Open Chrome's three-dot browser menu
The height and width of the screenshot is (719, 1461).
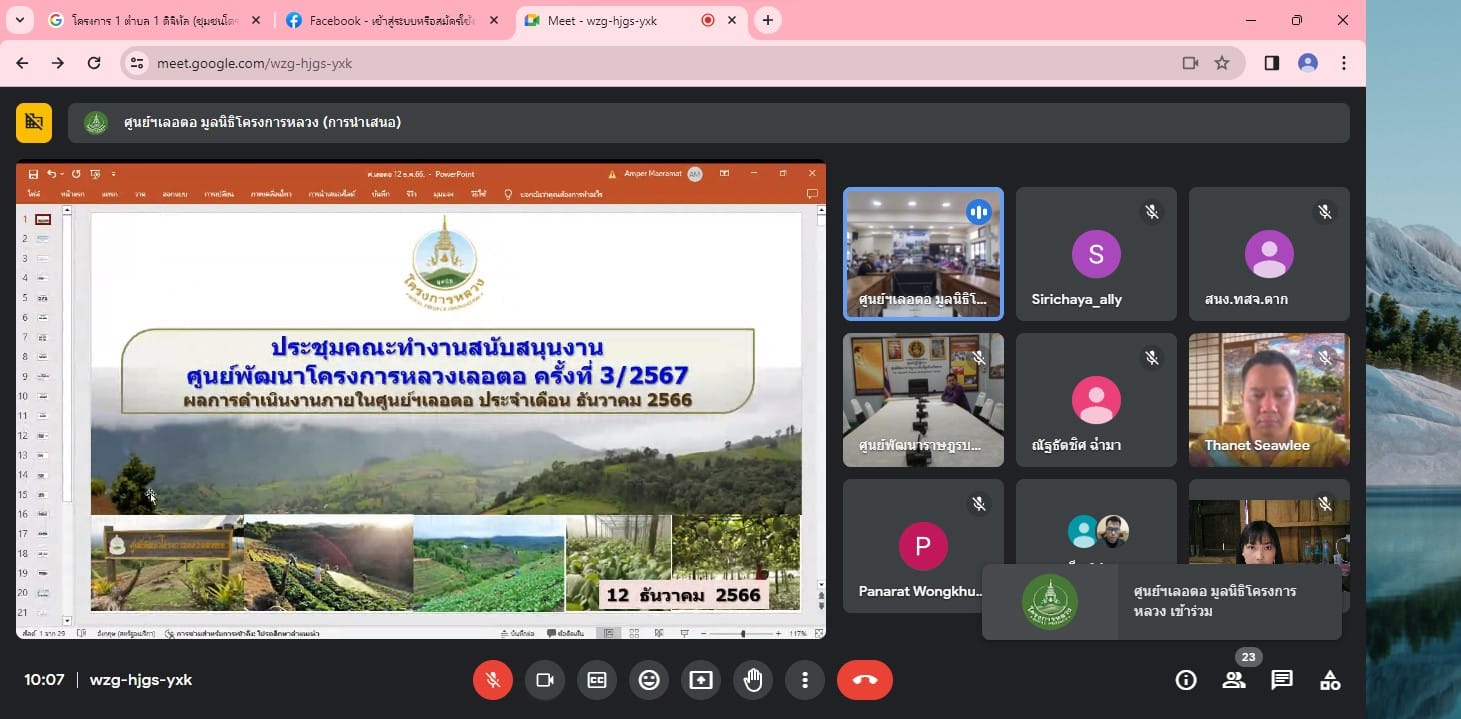click(1344, 63)
